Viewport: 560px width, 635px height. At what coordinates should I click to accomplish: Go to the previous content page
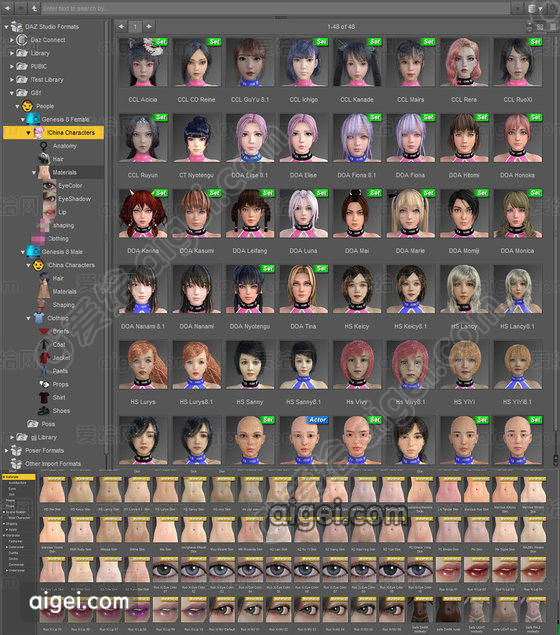tap(121, 27)
